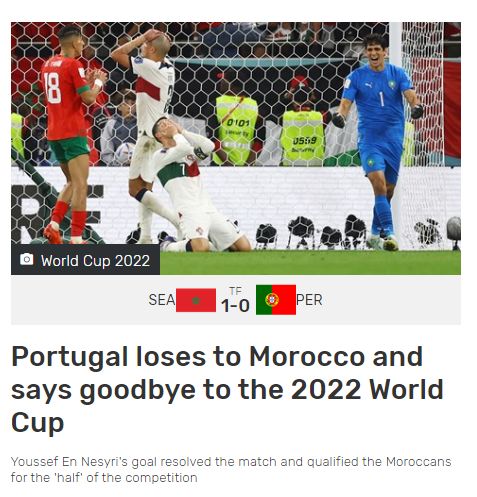Click the Portugal flag icon

click(276, 300)
